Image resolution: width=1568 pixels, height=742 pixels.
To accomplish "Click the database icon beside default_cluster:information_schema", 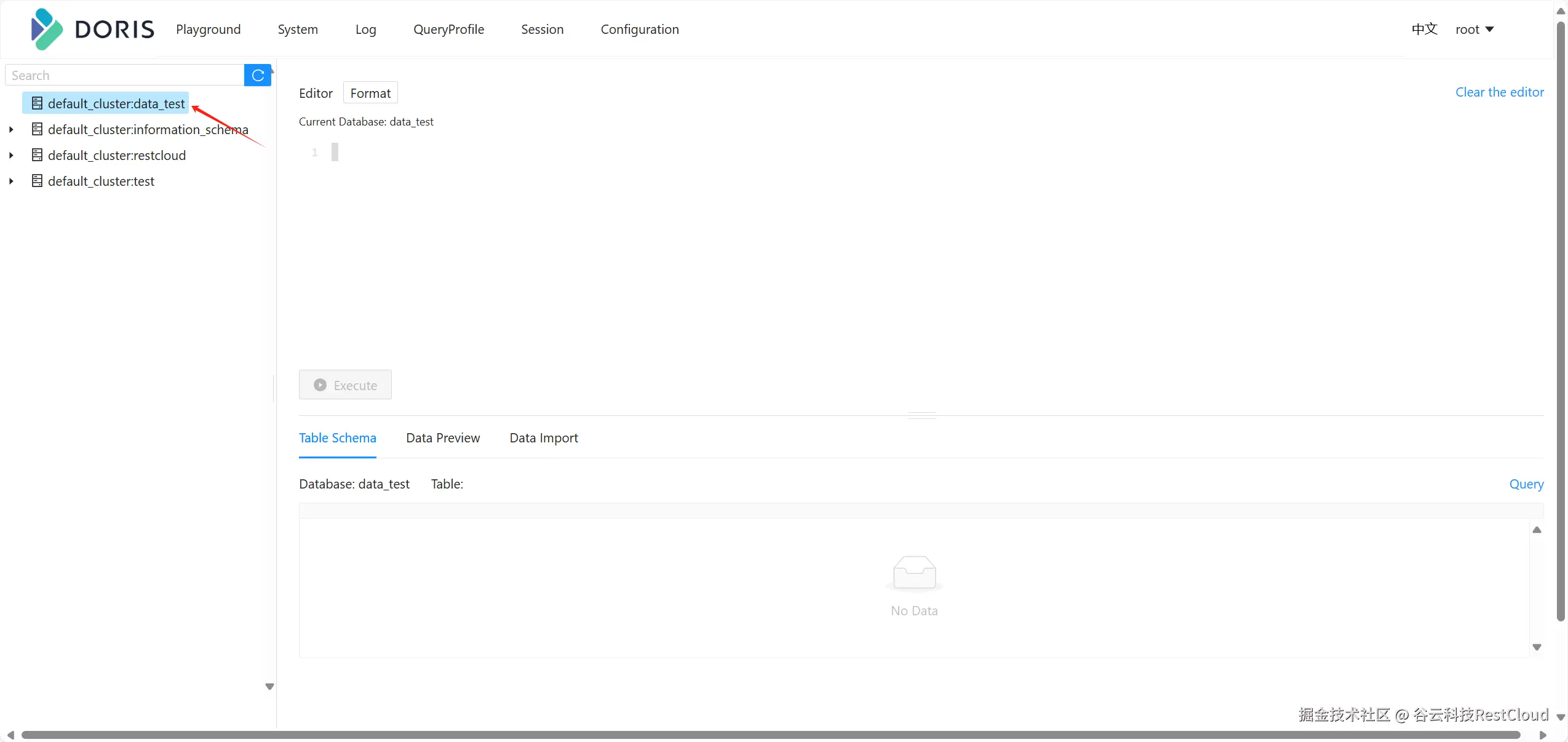I will [37, 129].
